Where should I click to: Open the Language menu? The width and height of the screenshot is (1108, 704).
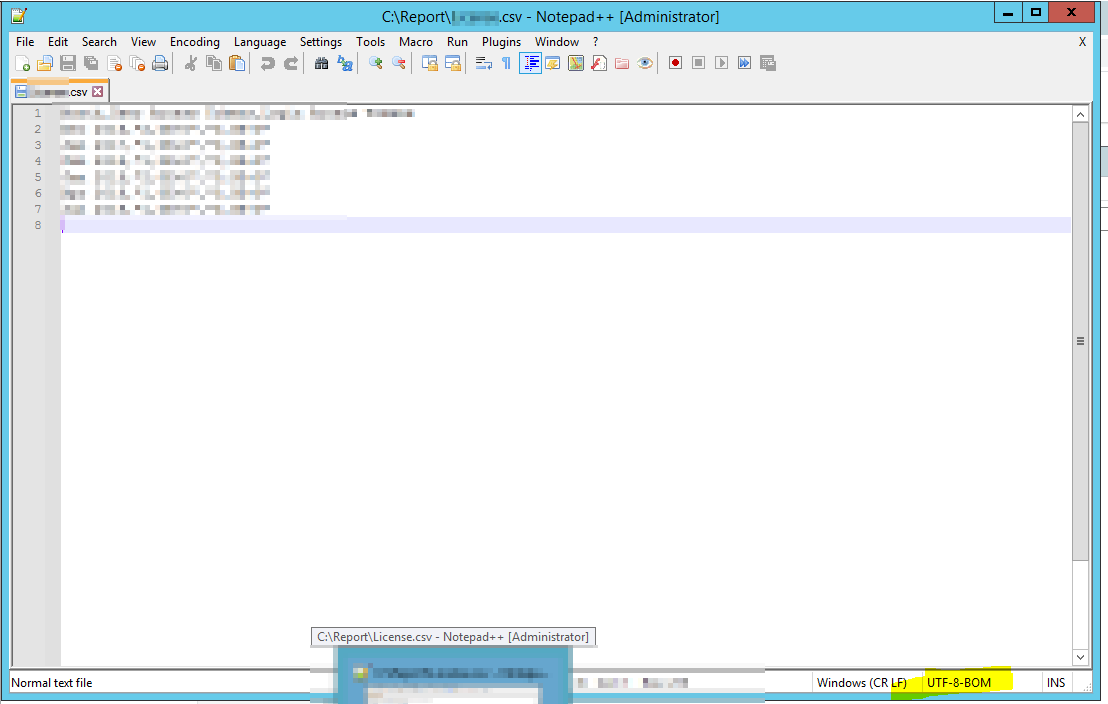tap(260, 42)
